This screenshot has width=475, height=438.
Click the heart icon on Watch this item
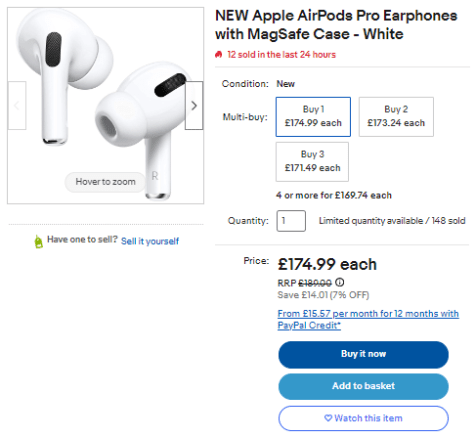coord(328,418)
